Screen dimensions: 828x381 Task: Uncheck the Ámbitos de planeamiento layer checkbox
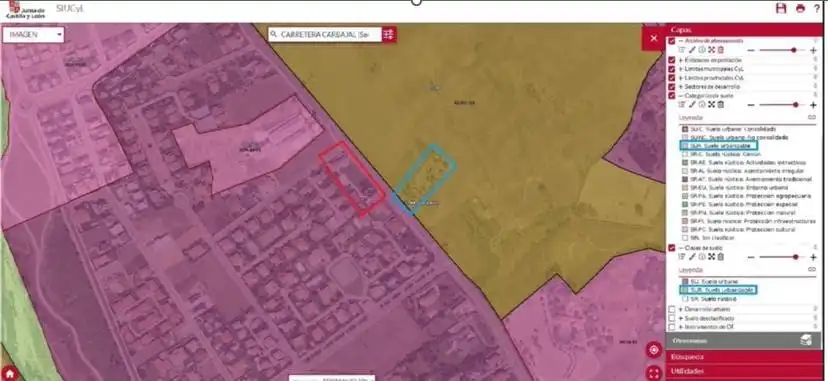tap(672, 41)
